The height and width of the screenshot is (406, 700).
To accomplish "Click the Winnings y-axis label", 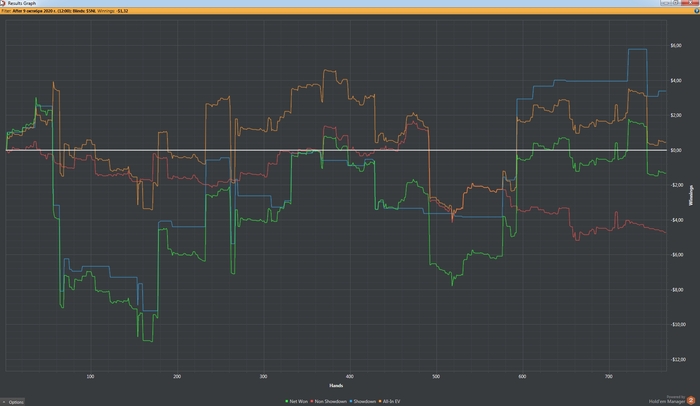I will tap(691, 195).
